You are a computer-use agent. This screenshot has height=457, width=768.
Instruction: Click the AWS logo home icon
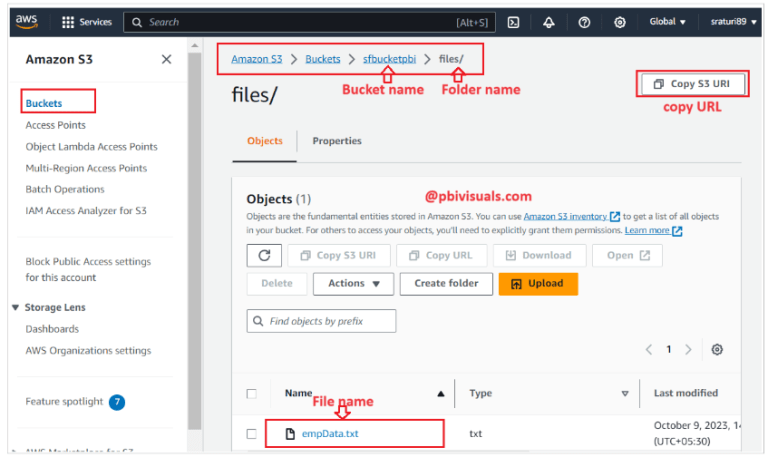pyautogui.click(x=26, y=22)
